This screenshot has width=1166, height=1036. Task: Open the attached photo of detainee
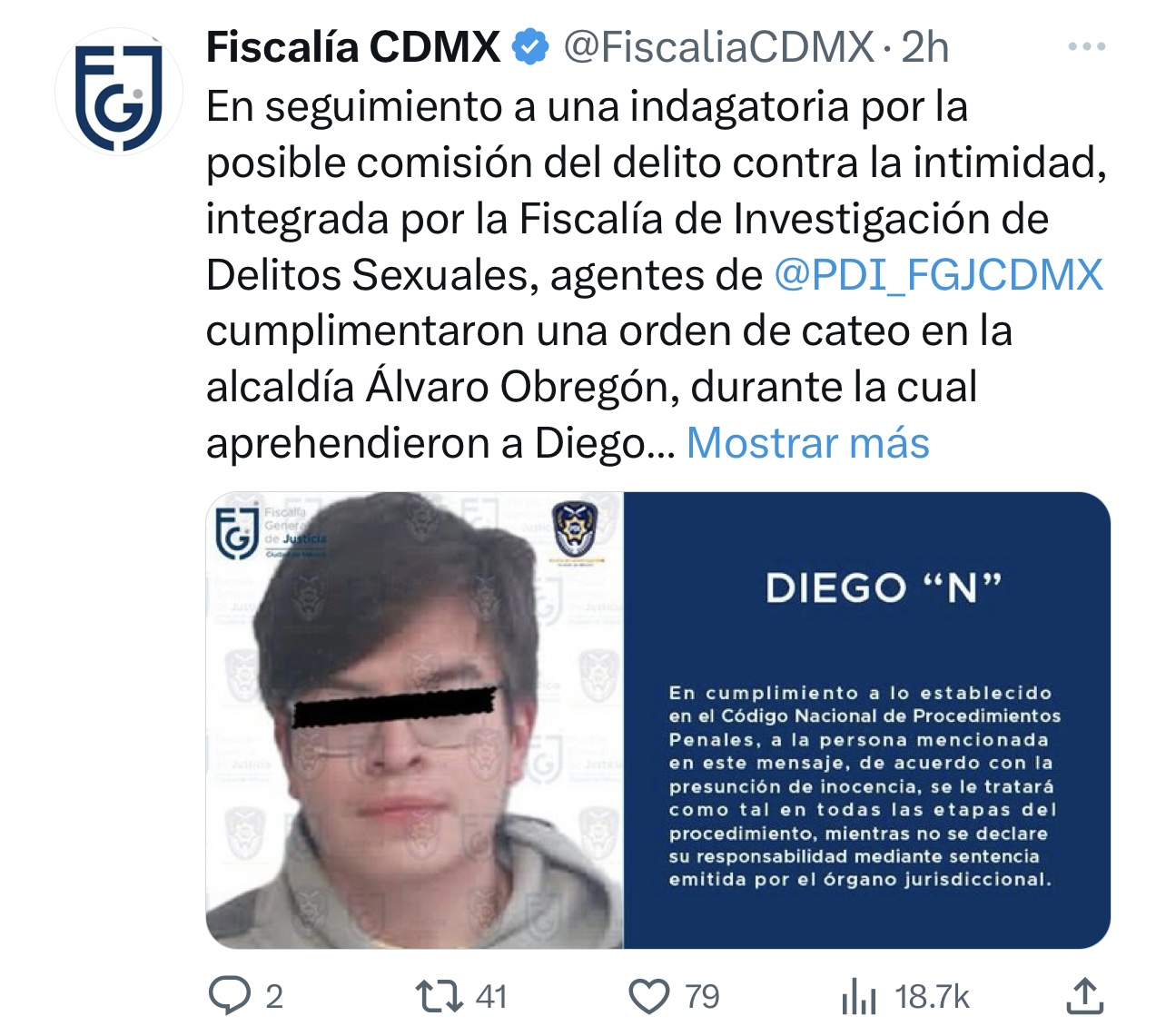(x=415, y=720)
